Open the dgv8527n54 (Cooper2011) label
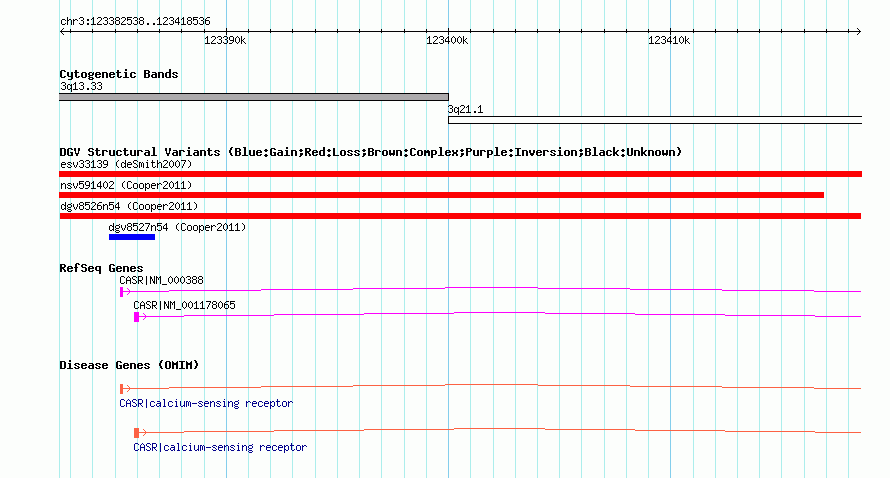The height and width of the screenshot is (478, 890). click(177, 227)
